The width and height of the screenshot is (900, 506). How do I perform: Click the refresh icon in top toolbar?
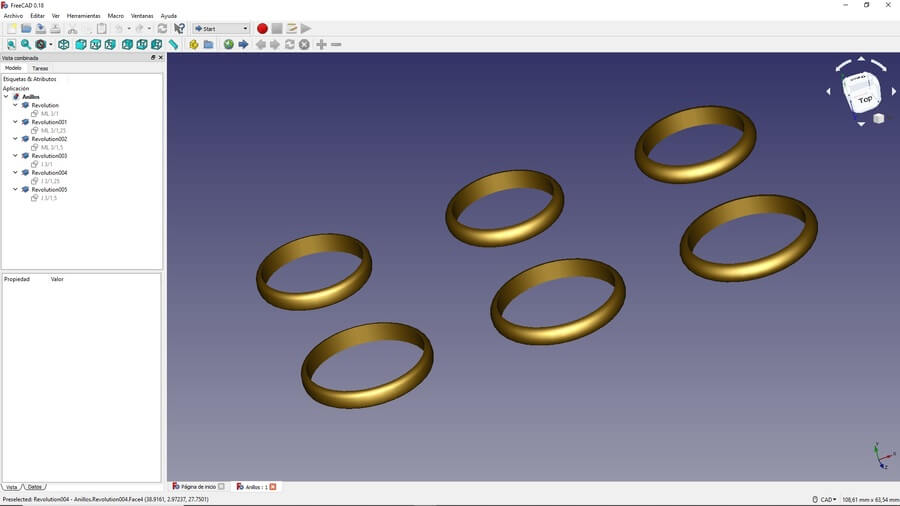pos(162,29)
